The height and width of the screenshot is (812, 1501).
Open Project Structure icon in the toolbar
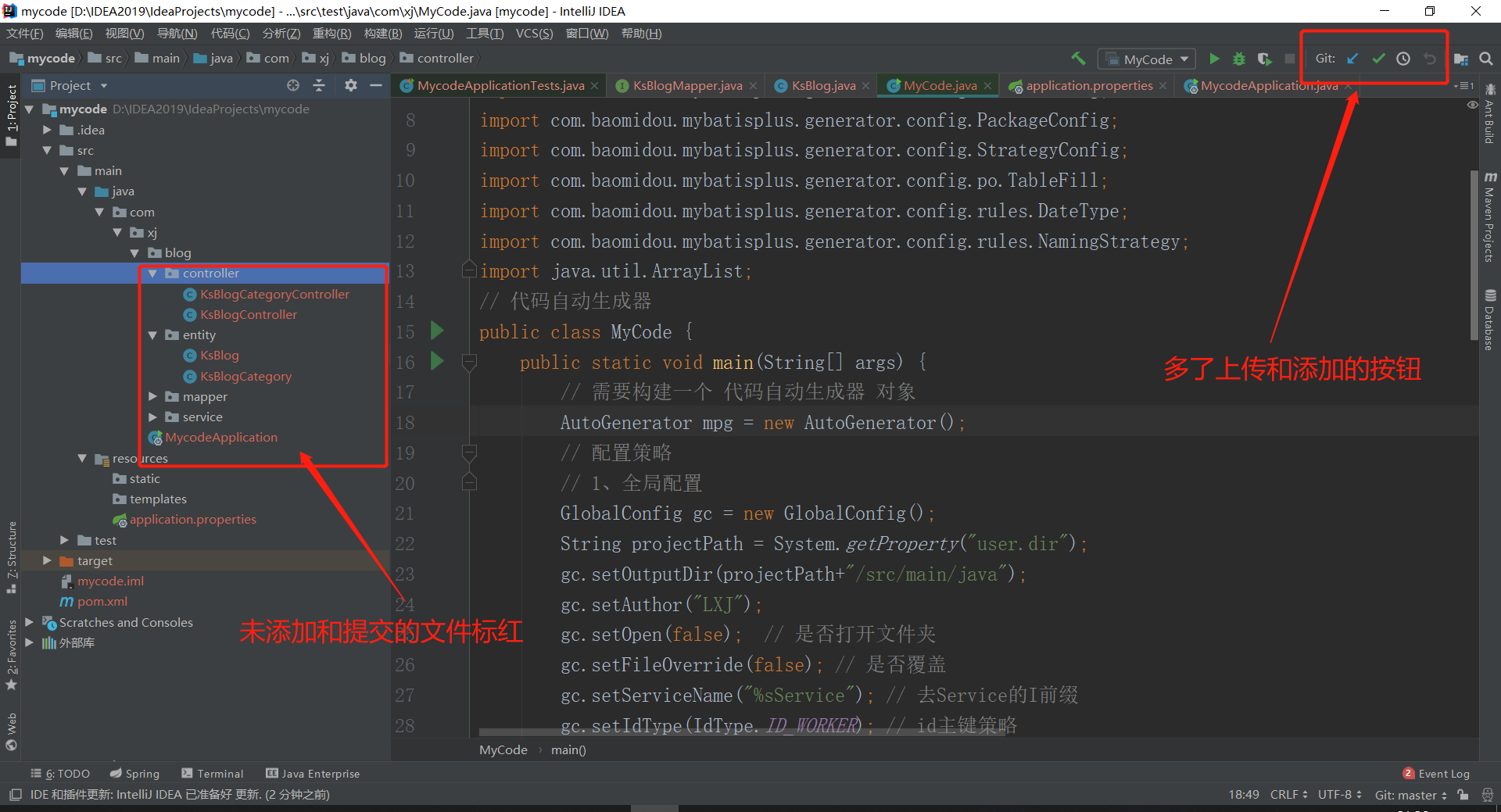pyautogui.click(x=1460, y=59)
